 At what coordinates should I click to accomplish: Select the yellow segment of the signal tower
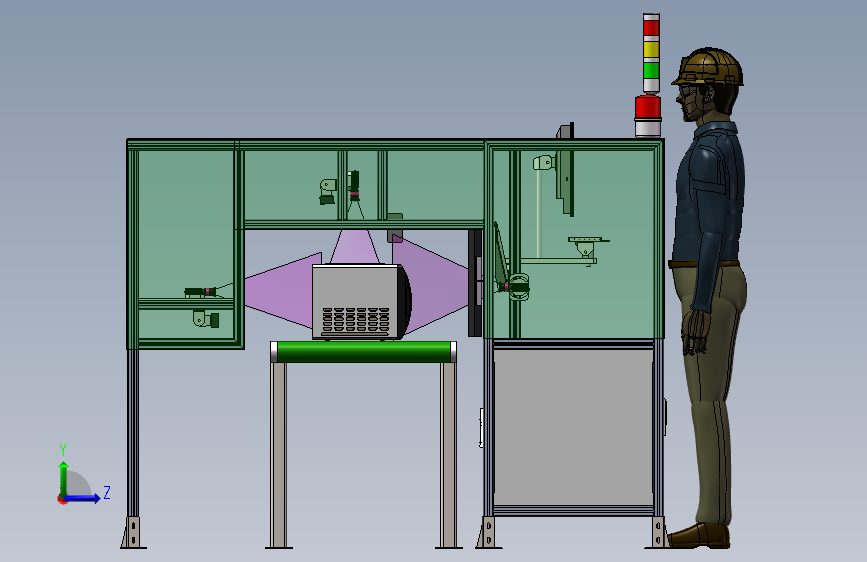coord(651,49)
